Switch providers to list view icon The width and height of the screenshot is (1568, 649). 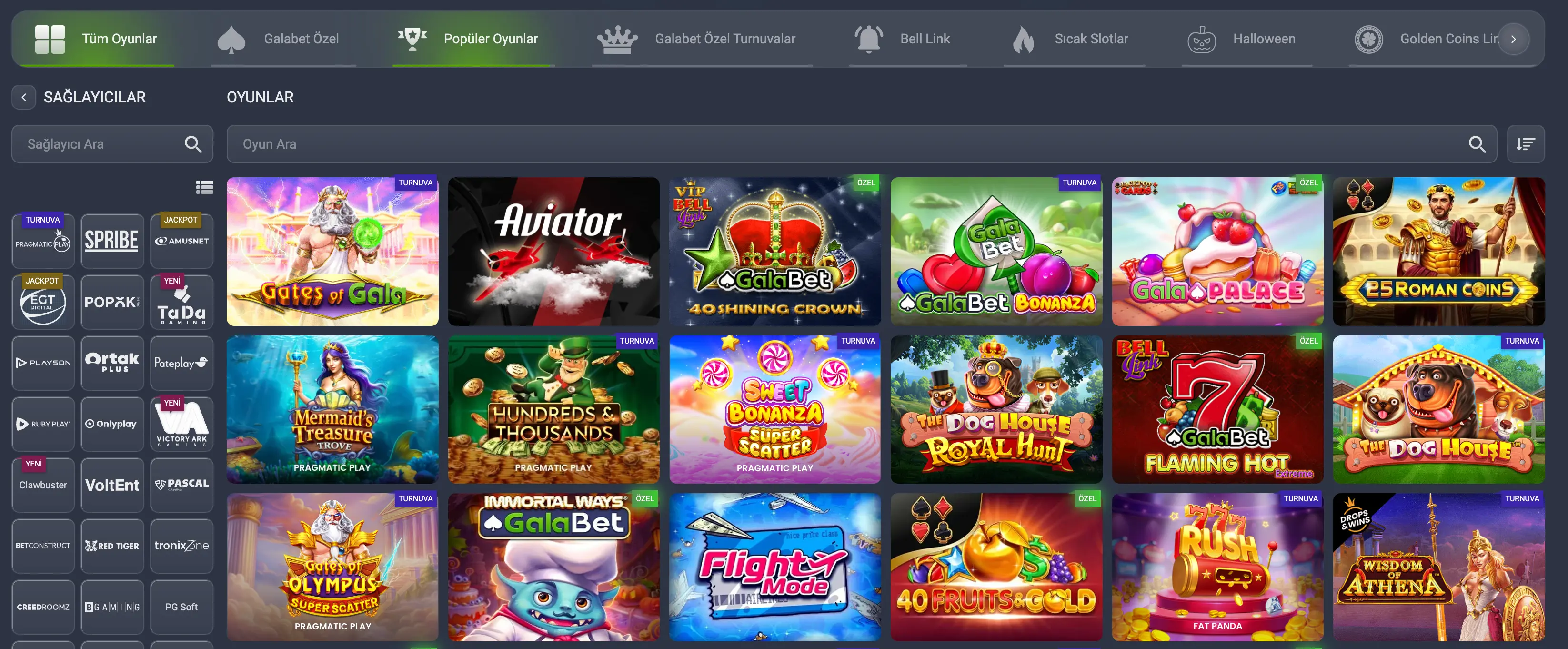[204, 187]
